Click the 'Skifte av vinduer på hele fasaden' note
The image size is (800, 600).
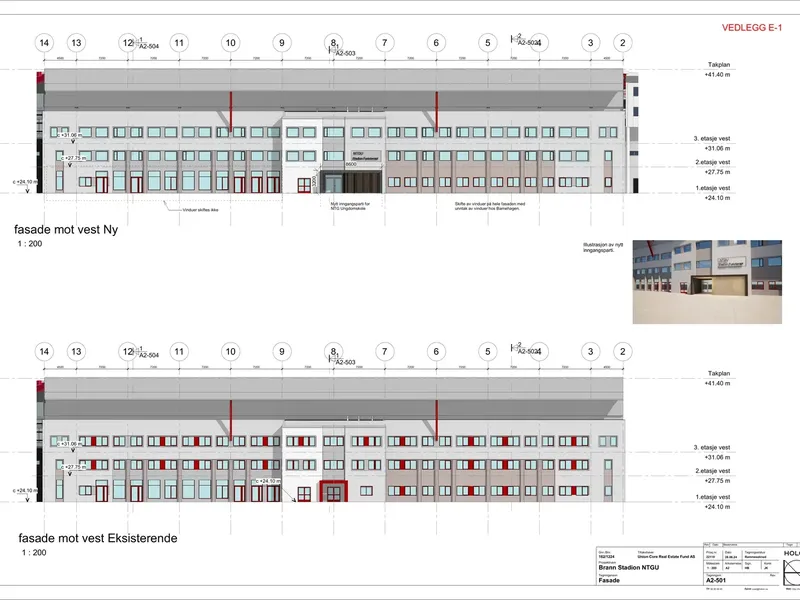(490, 206)
